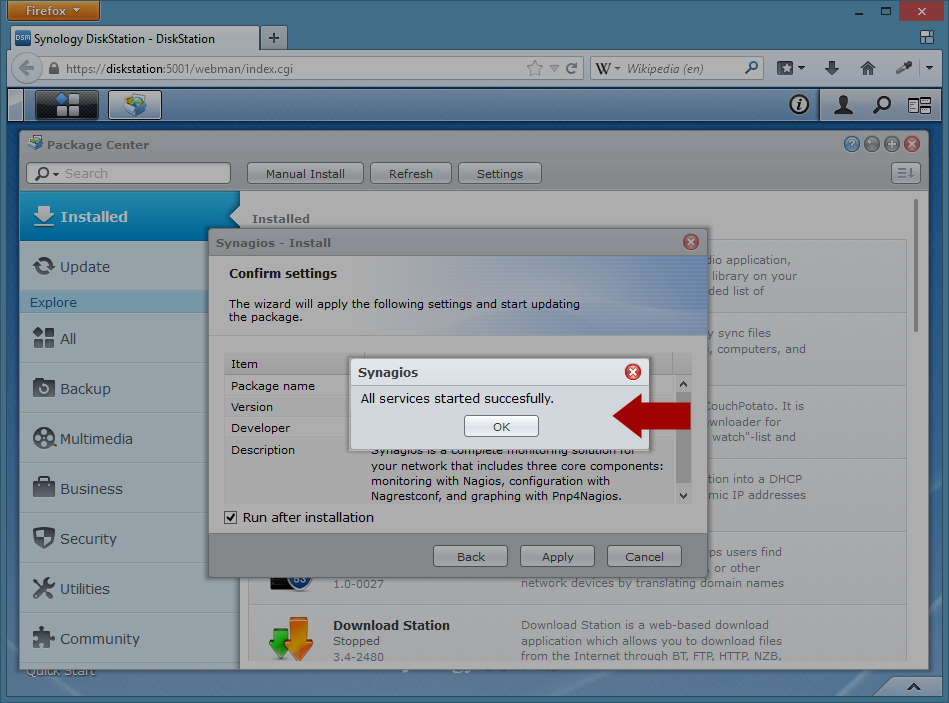Open the Firefox bookmarks menu icon
The height and width of the screenshot is (703, 949).
(790, 68)
